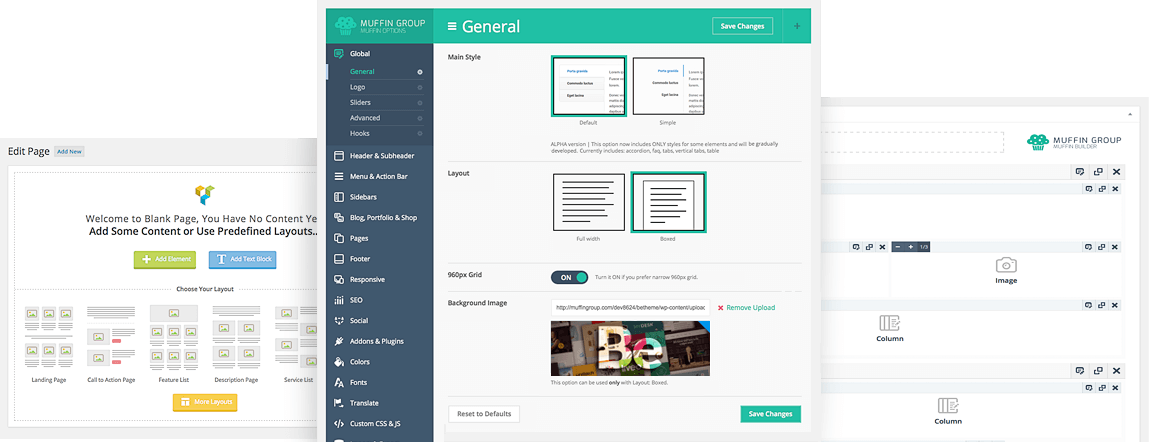This screenshot has height=442, width=1149.
Task: Open the Advanced submenu item
Action: point(365,118)
